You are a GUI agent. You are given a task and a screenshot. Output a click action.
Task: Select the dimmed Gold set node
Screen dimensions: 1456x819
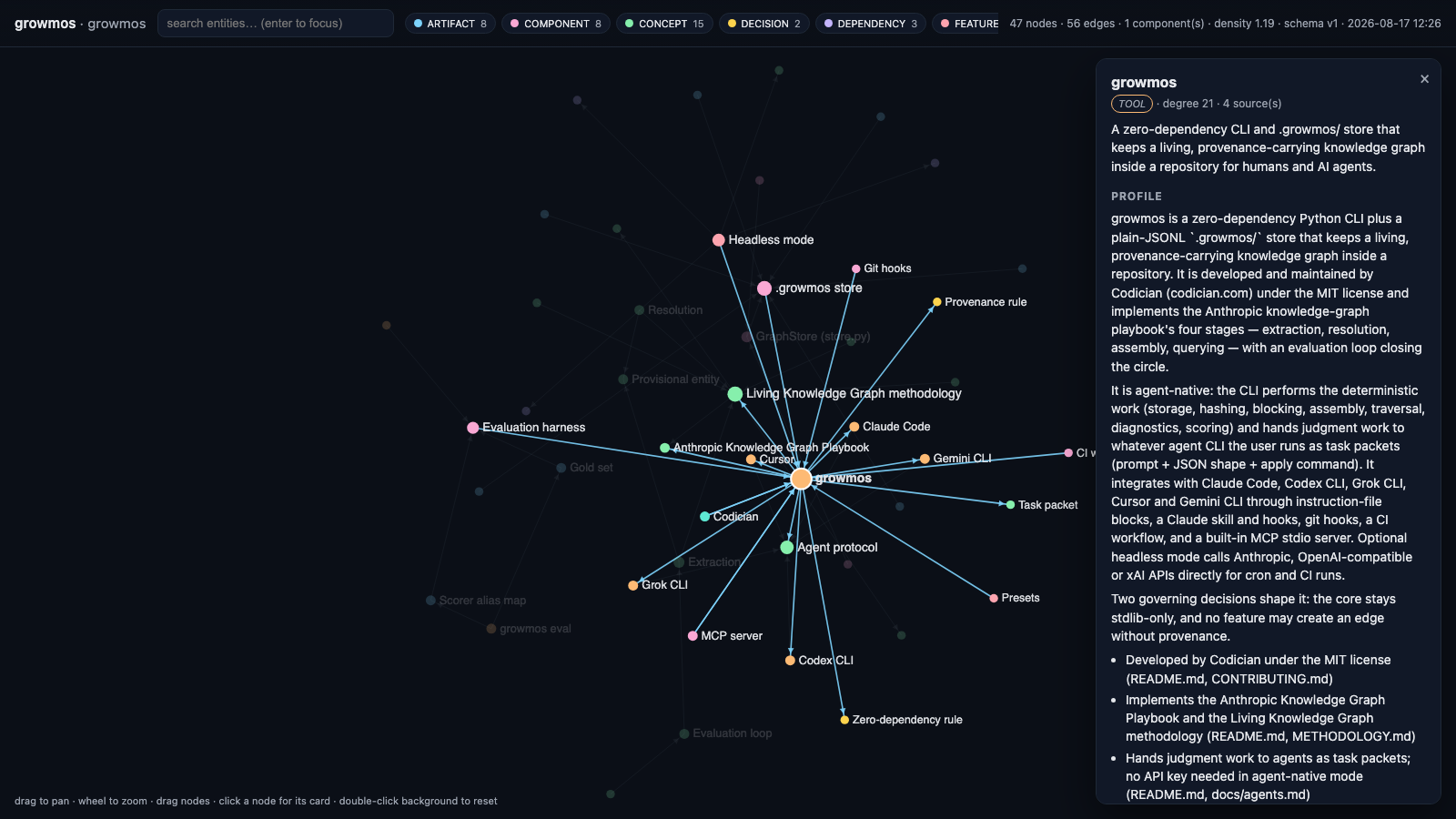coord(561,468)
